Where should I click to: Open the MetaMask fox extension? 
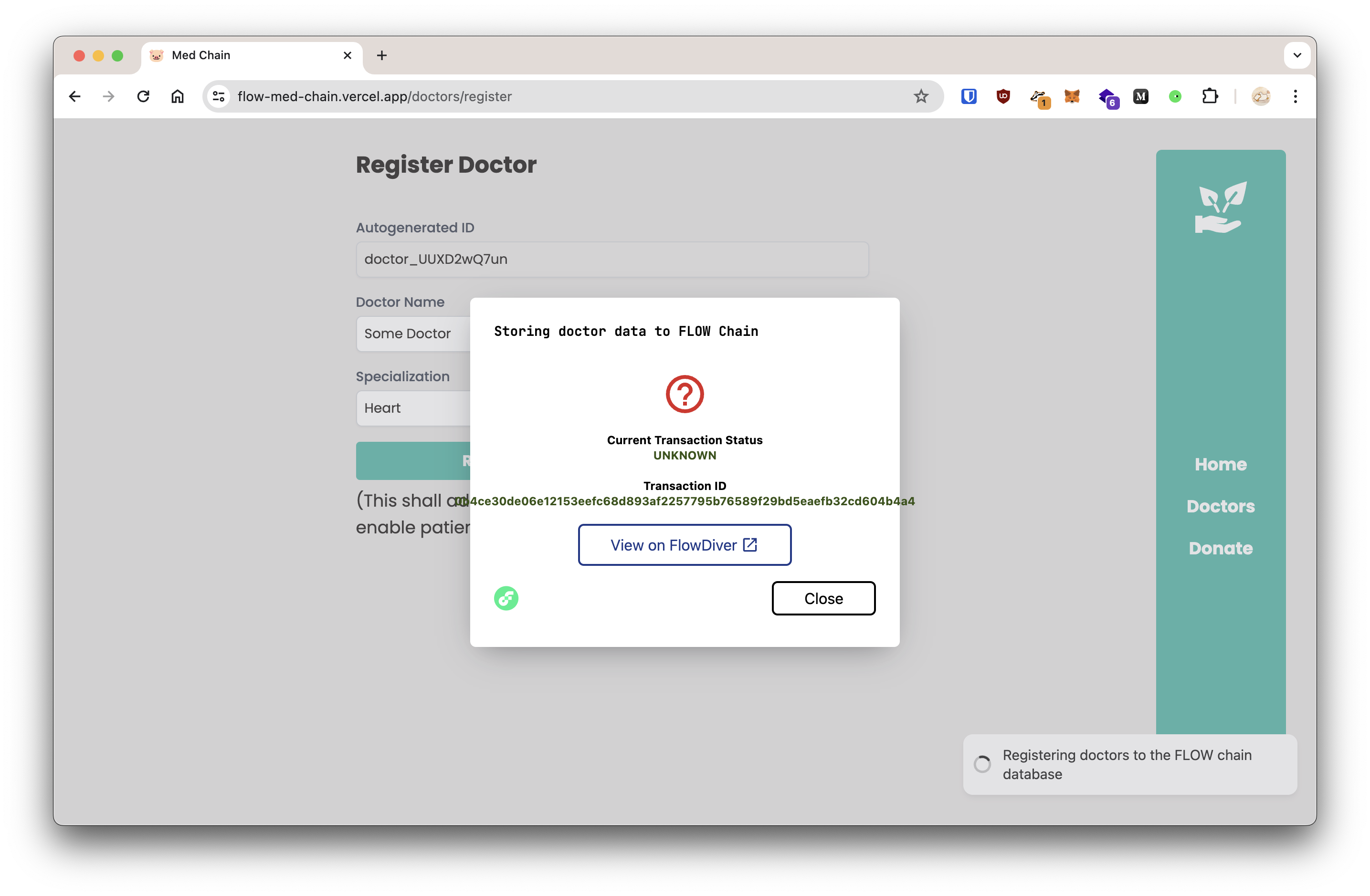click(1072, 97)
